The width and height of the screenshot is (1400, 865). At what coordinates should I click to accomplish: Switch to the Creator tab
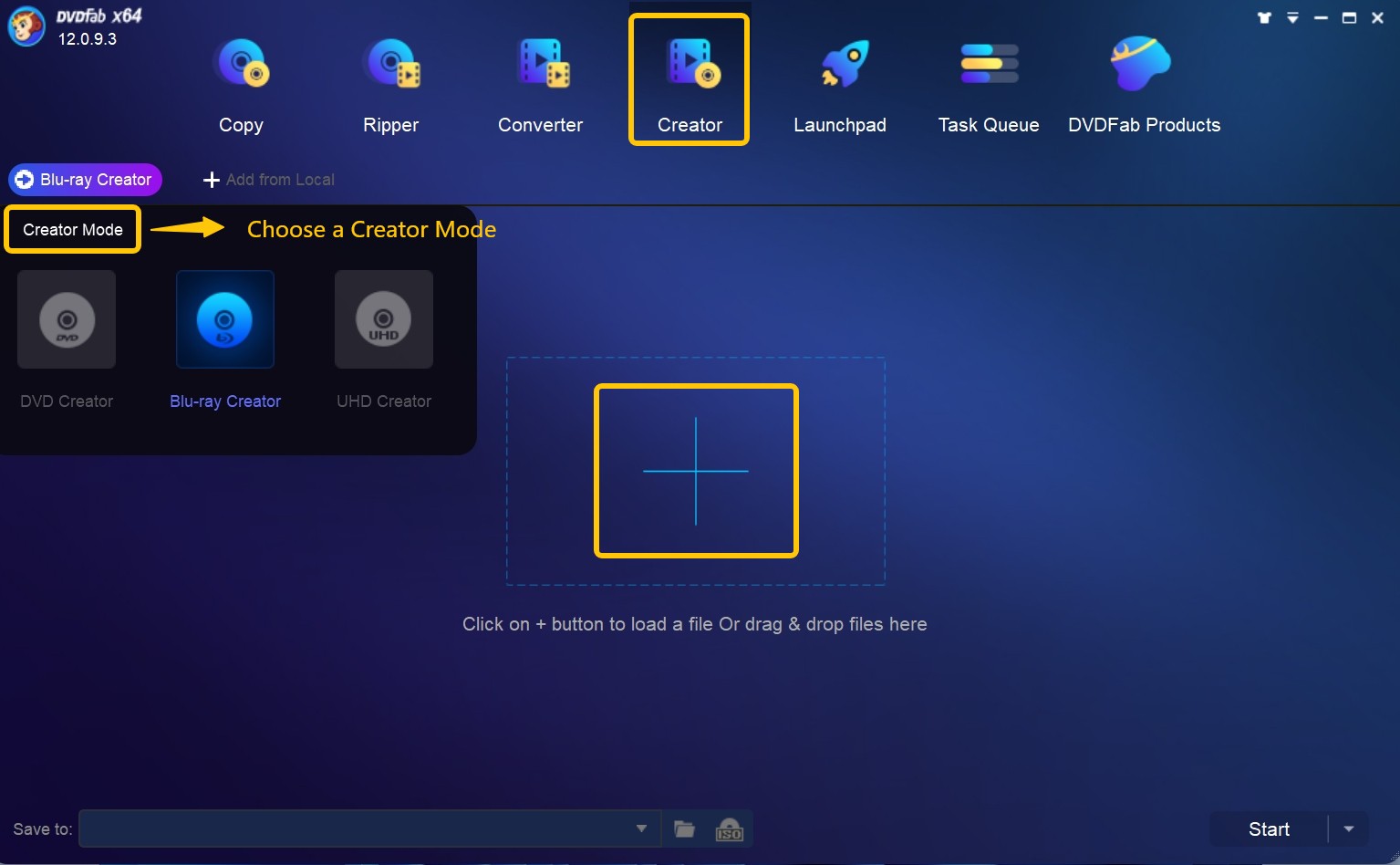[690, 80]
